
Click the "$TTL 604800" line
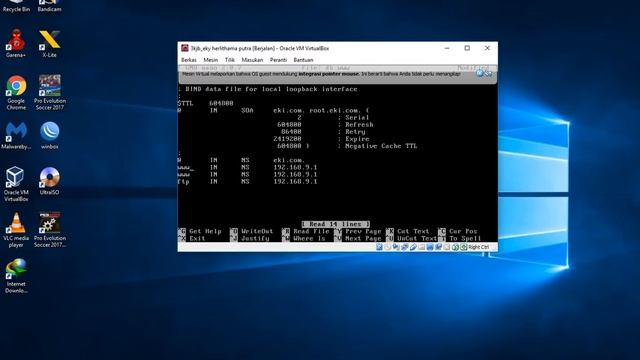pos(206,103)
